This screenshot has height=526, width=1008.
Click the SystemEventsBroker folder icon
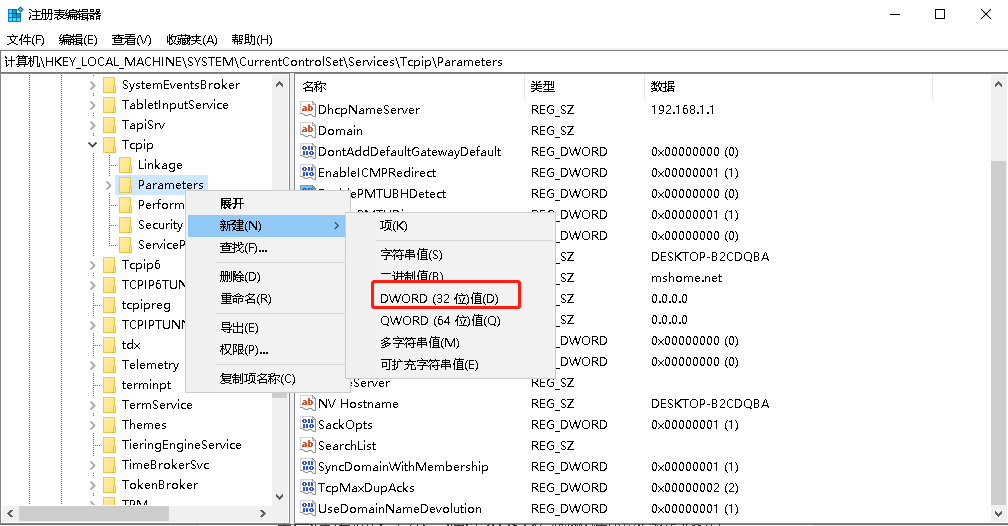pyautogui.click(x=109, y=85)
